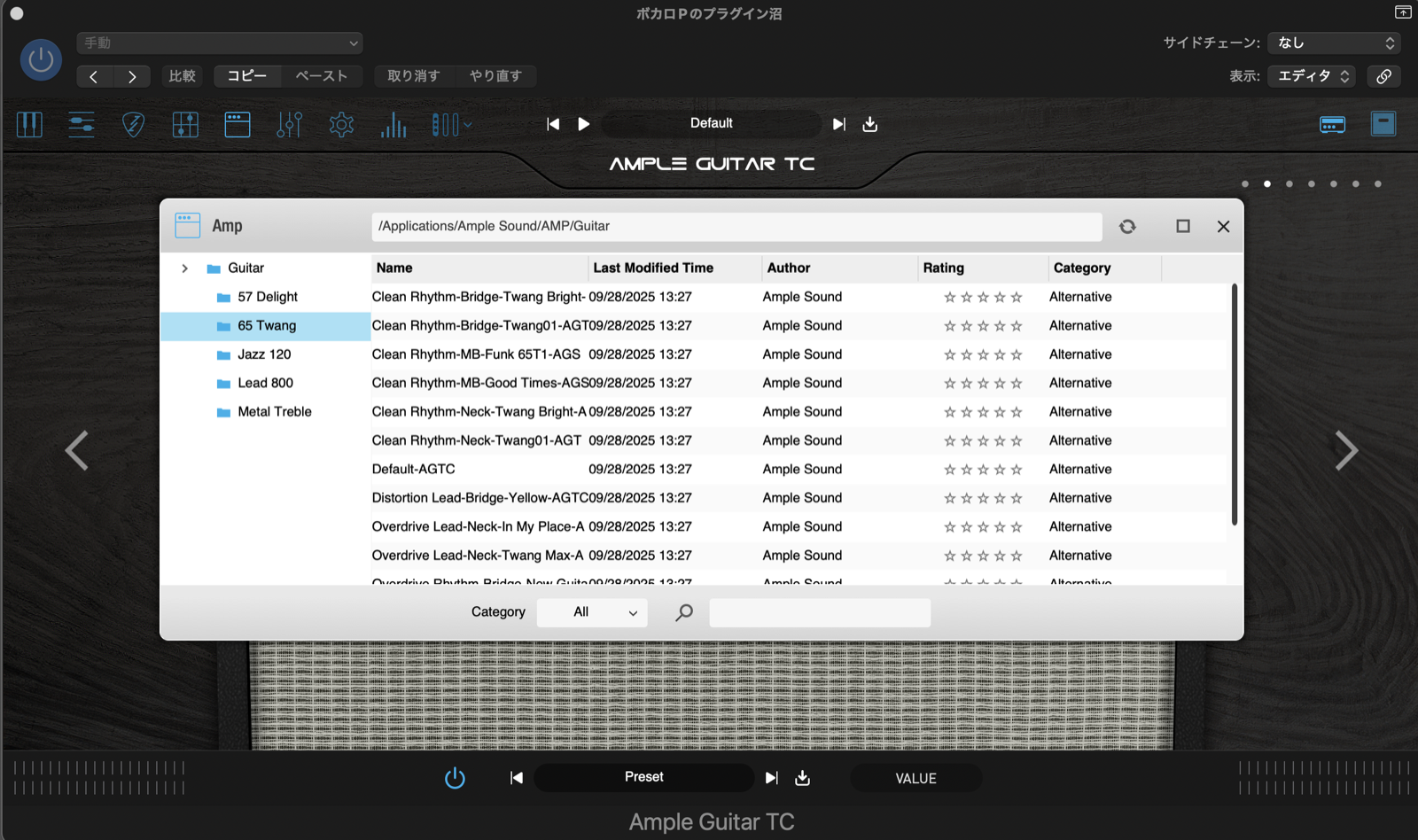The height and width of the screenshot is (840, 1418).
Task: Open the mixer sliders icon
Action: (x=289, y=124)
